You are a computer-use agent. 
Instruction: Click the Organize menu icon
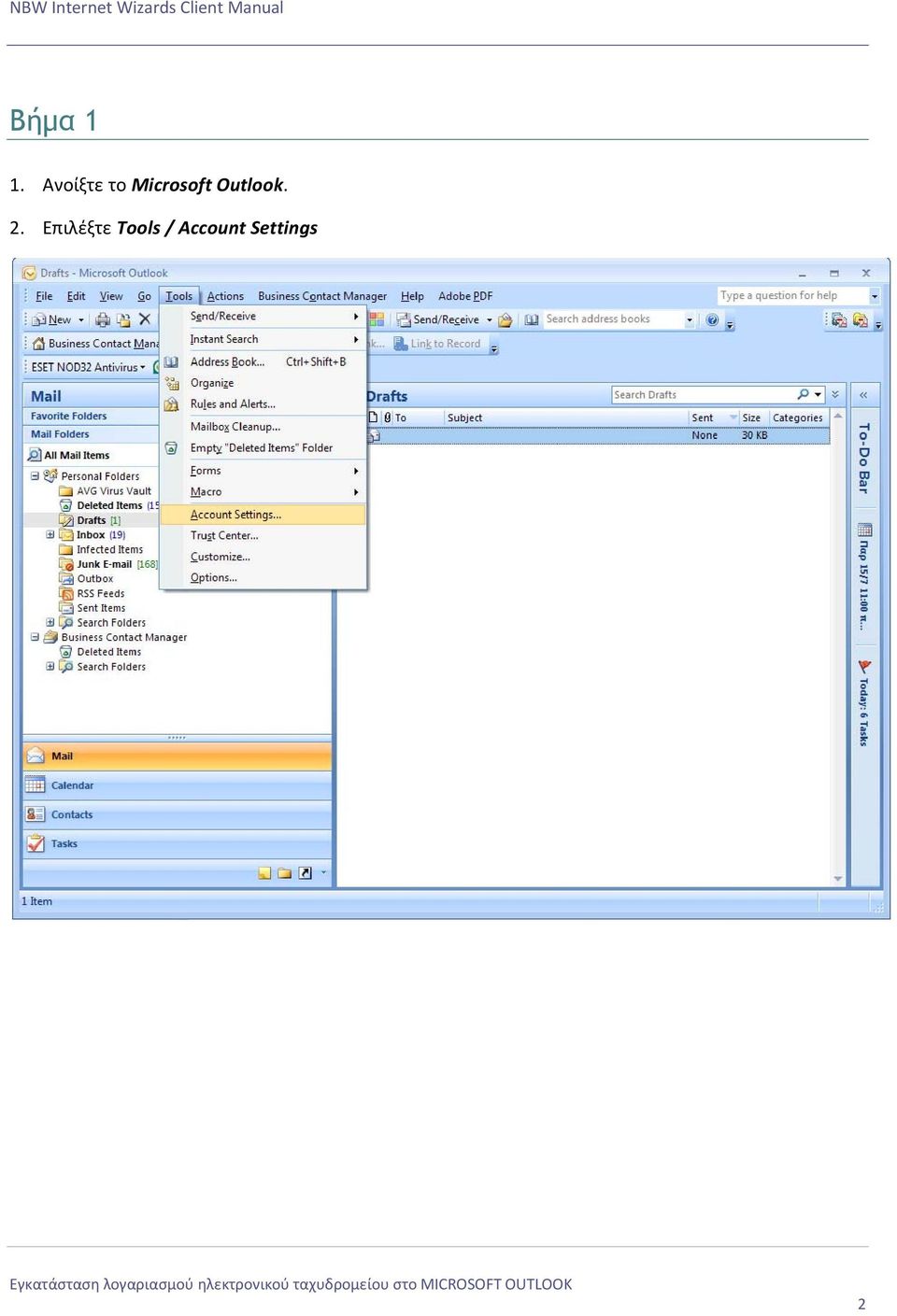tap(172, 383)
